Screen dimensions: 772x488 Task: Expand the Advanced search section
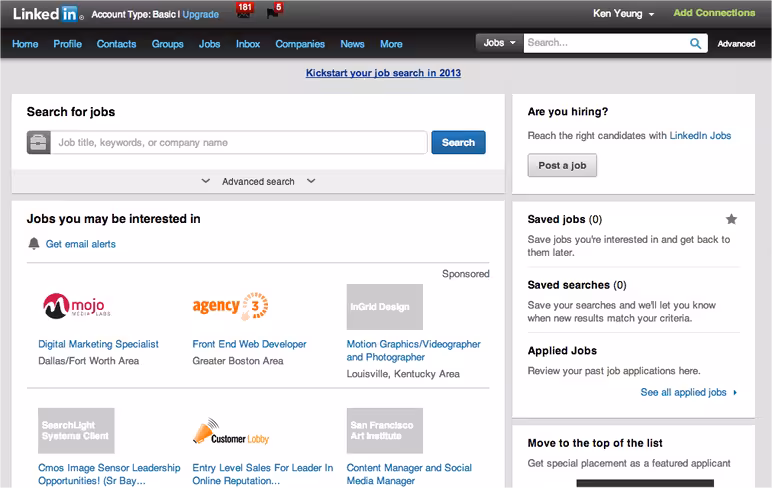(258, 182)
